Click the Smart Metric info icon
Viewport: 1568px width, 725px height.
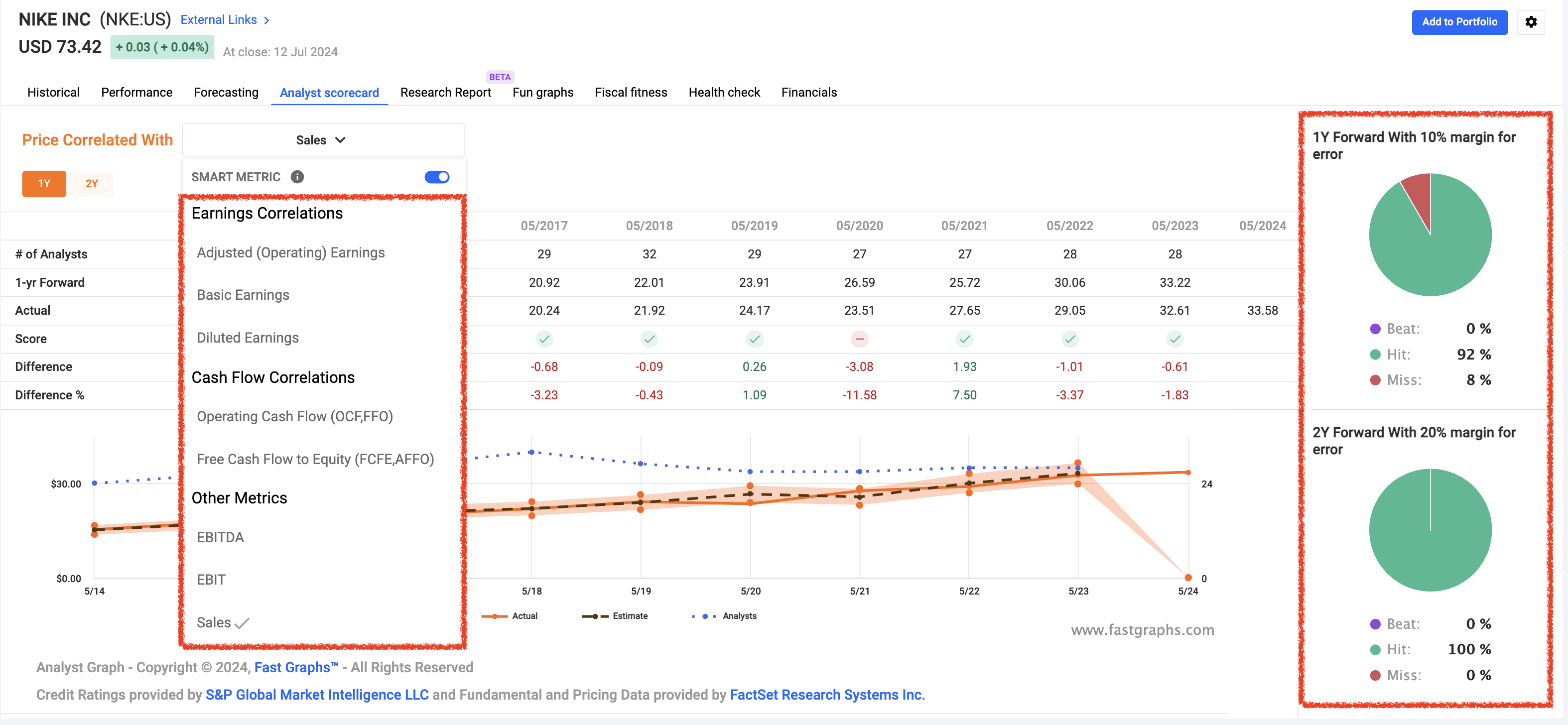pyautogui.click(x=297, y=177)
